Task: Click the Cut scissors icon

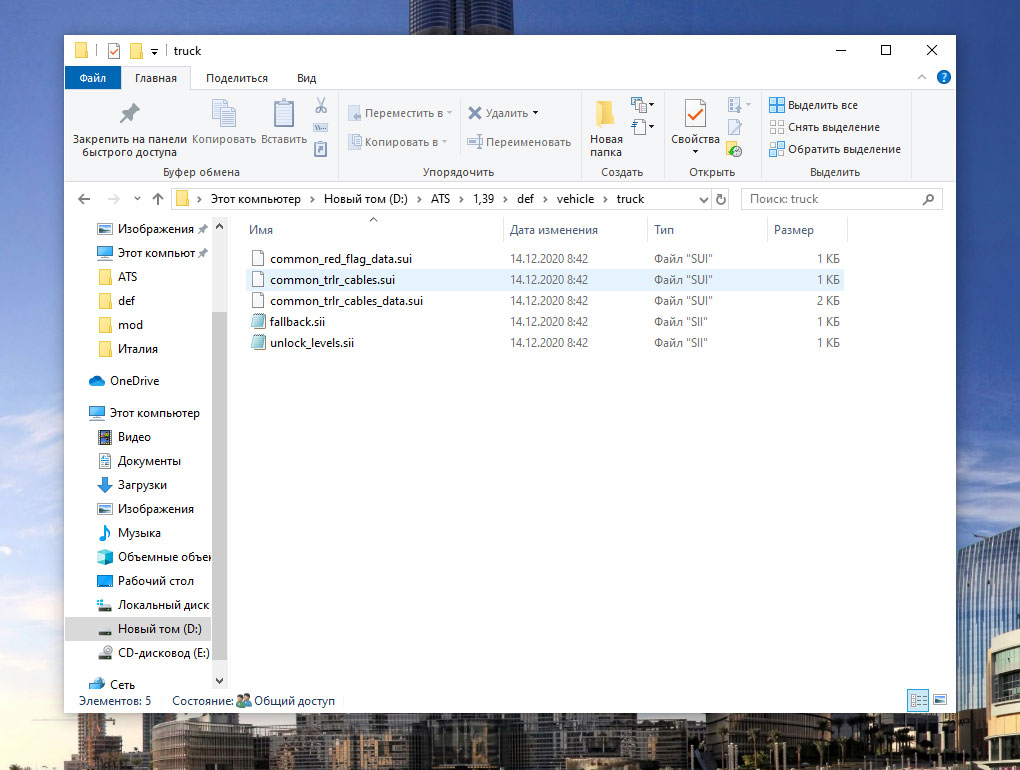Action: 321,105
